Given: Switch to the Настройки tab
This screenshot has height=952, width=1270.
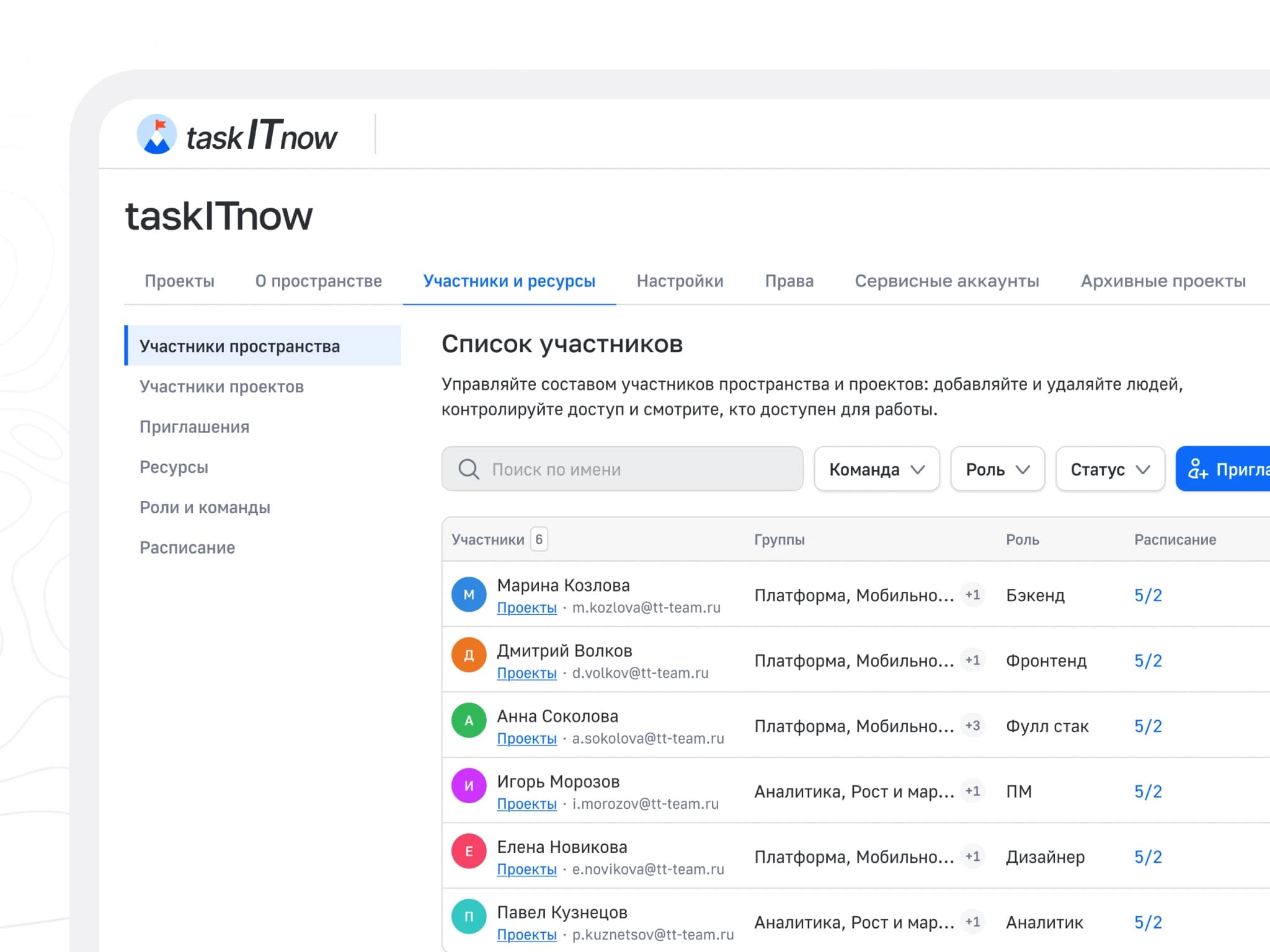Looking at the screenshot, I should 680,281.
